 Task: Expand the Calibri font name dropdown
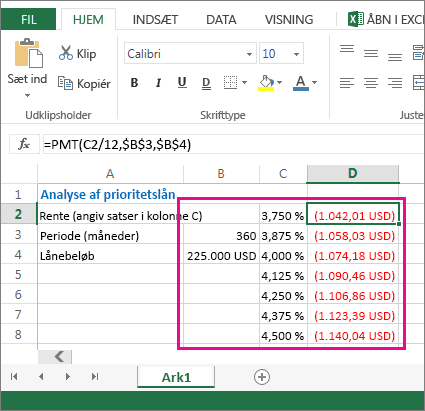(249, 54)
